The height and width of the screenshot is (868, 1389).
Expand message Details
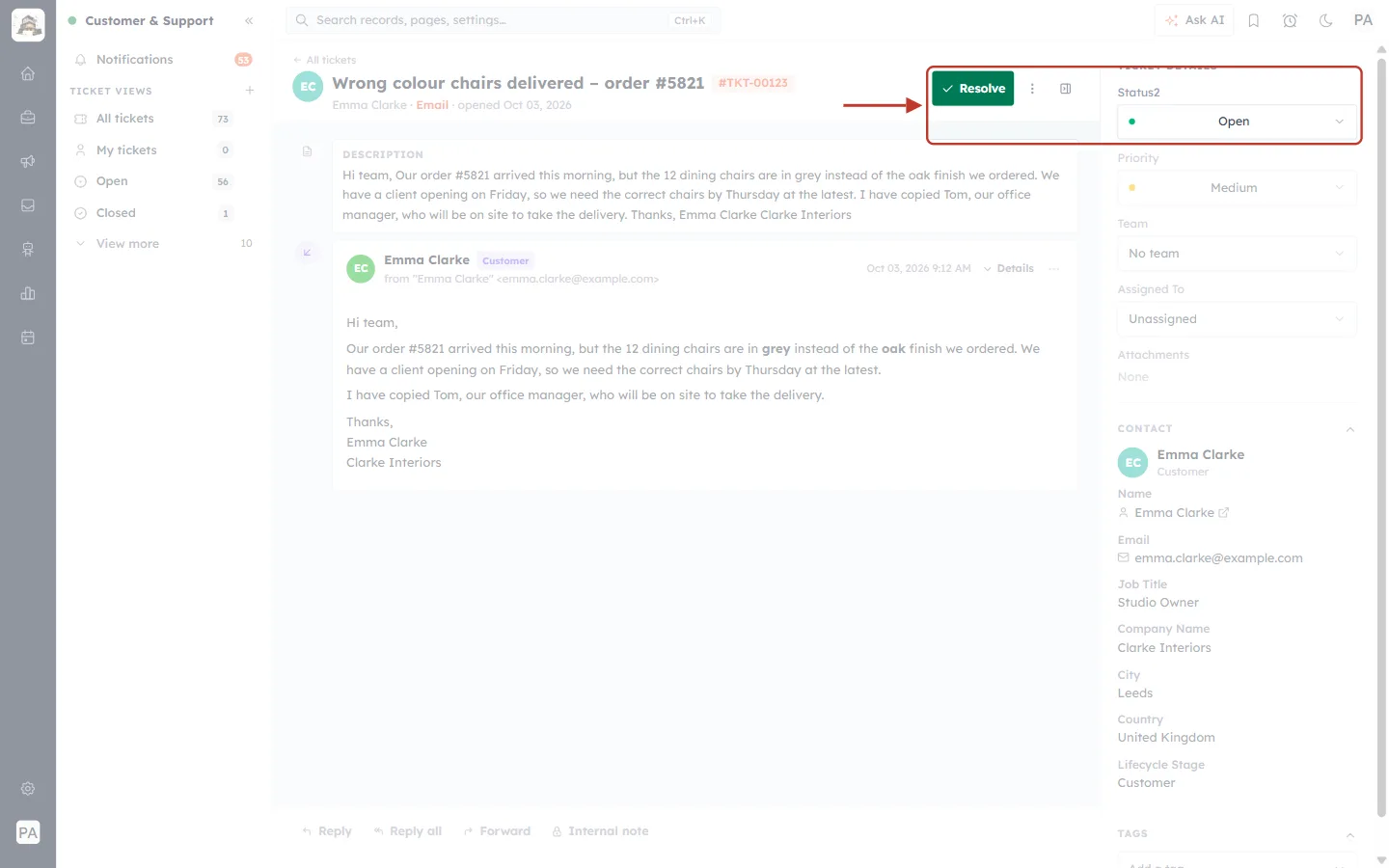coord(1009,269)
